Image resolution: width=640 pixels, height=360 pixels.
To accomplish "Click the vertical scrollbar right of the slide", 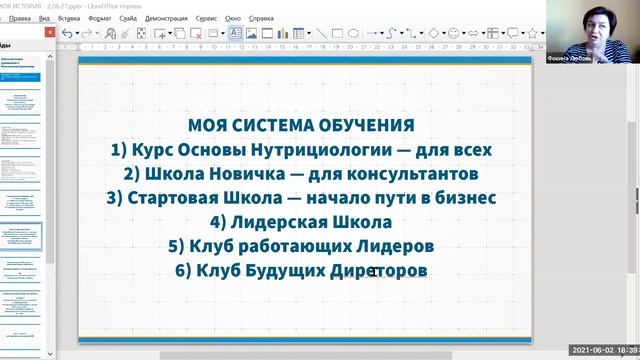I will [x=631, y=197].
